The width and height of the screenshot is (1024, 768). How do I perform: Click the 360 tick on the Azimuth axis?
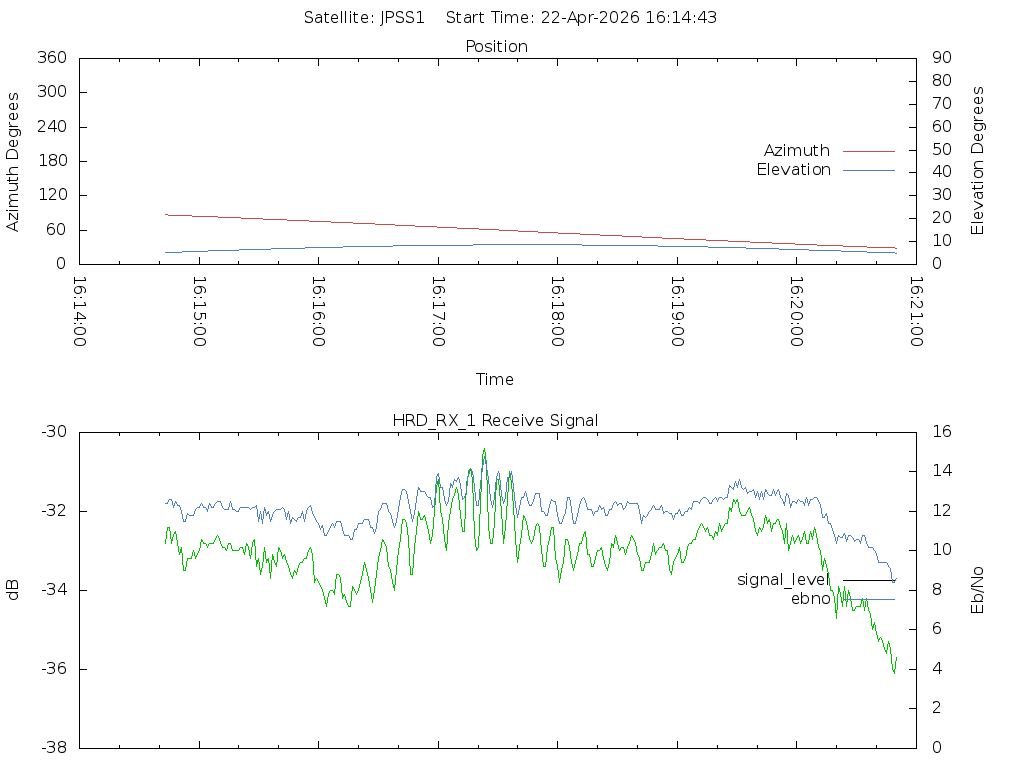coord(51,58)
